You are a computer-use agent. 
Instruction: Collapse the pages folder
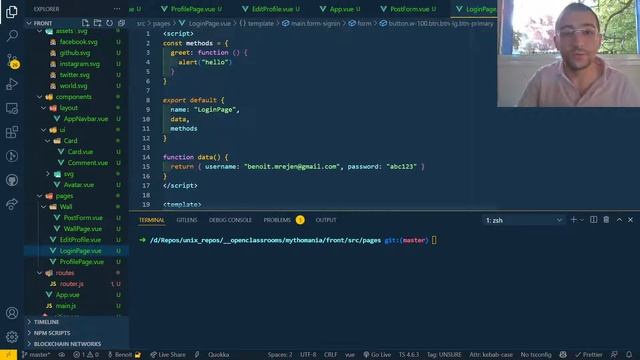click(x=40, y=196)
